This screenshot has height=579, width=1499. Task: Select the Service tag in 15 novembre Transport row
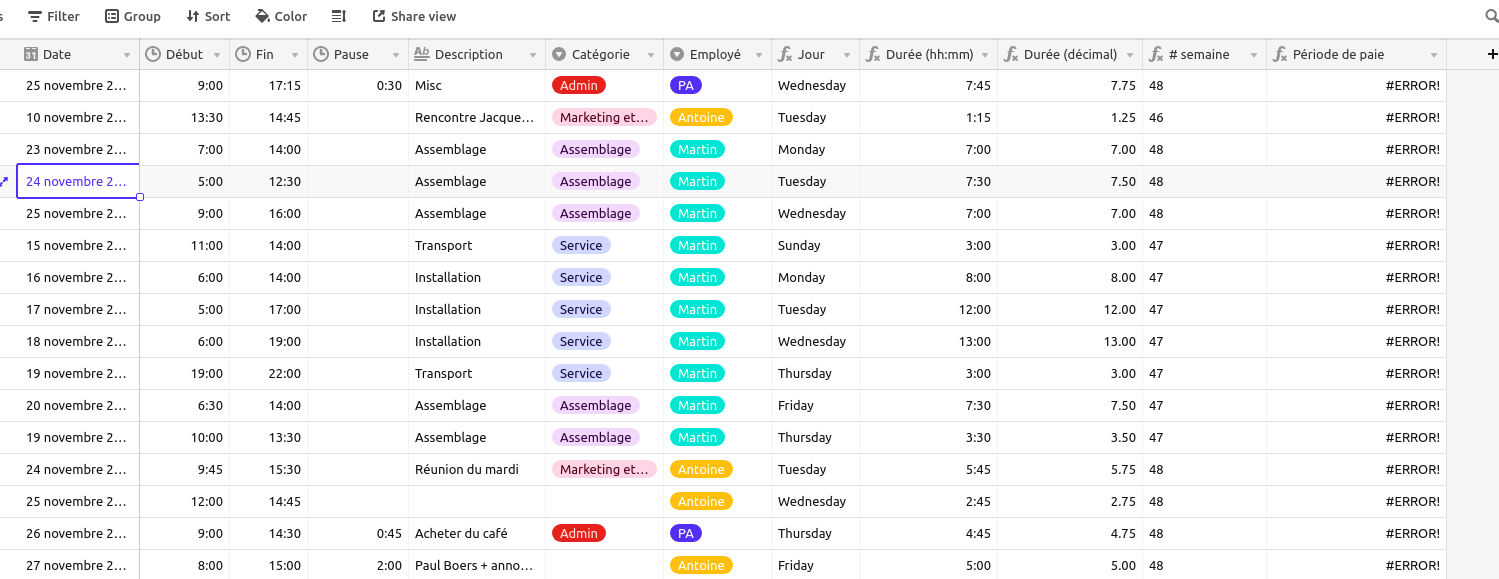click(x=581, y=246)
